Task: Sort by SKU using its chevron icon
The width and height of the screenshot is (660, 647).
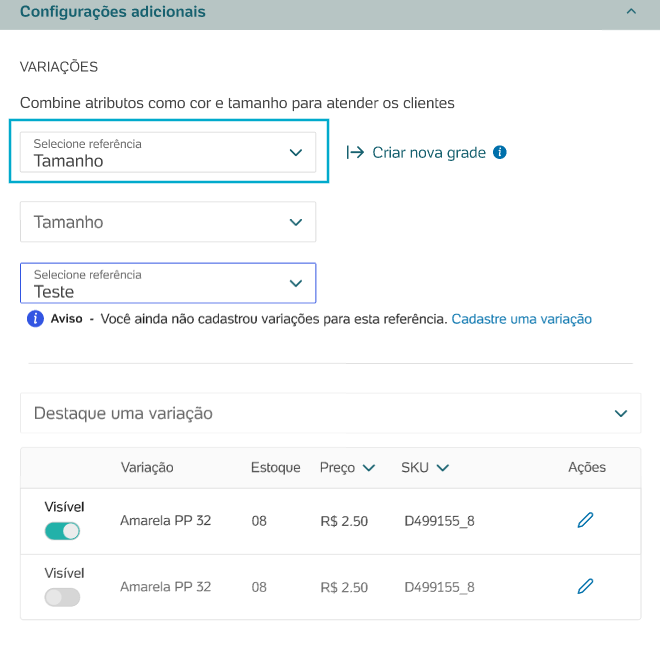Action: point(443,468)
